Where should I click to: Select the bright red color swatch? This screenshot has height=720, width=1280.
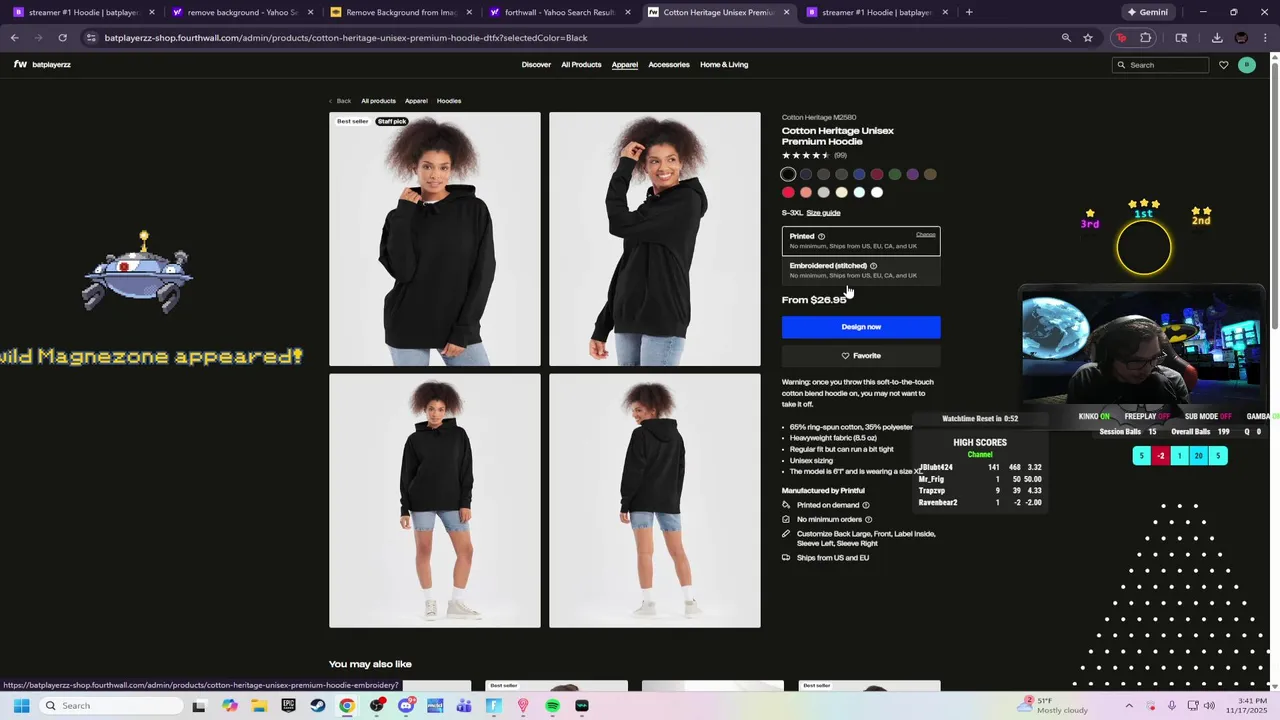tap(788, 193)
